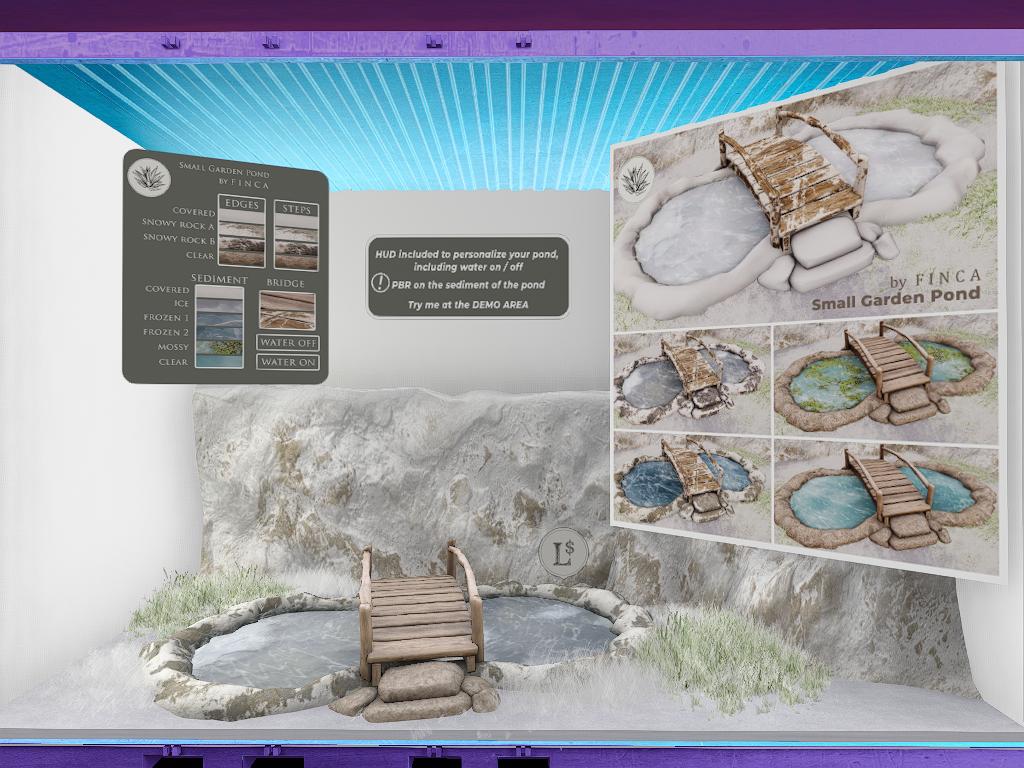Click the exclamation mark icon beside PBR note

[381, 285]
